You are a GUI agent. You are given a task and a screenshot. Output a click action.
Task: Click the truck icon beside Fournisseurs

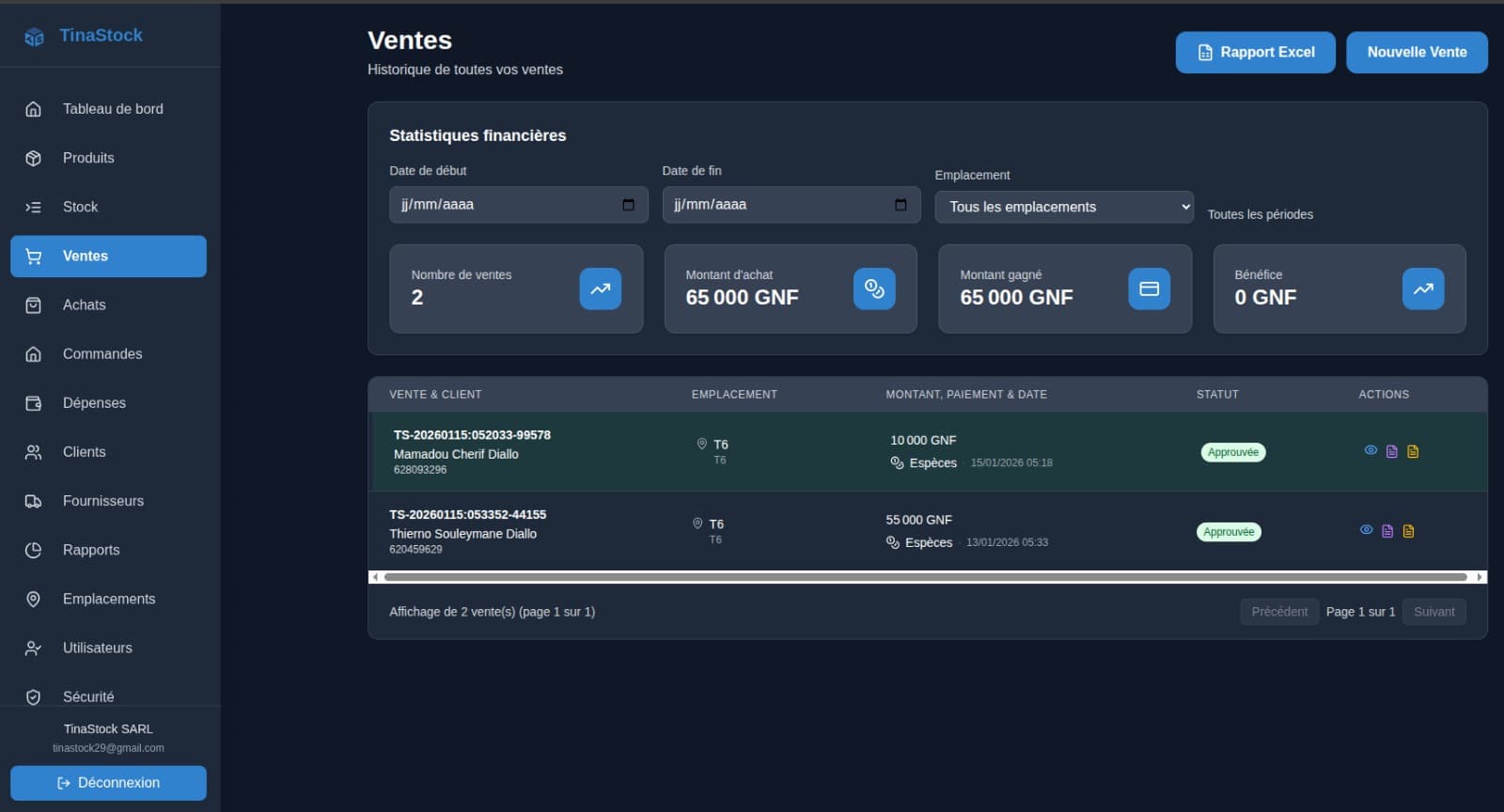click(33, 501)
